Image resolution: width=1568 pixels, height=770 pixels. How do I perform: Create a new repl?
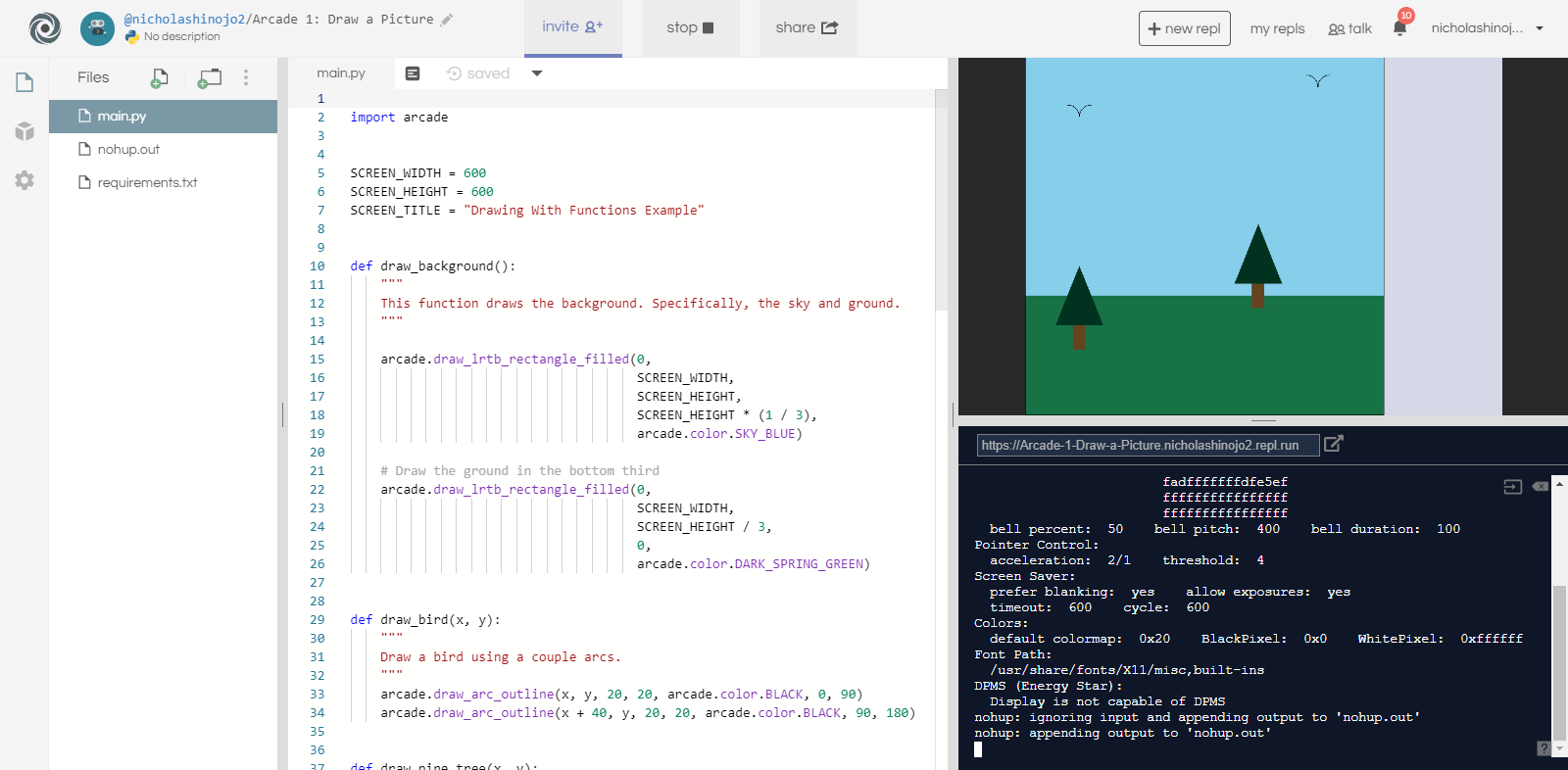click(1184, 28)
